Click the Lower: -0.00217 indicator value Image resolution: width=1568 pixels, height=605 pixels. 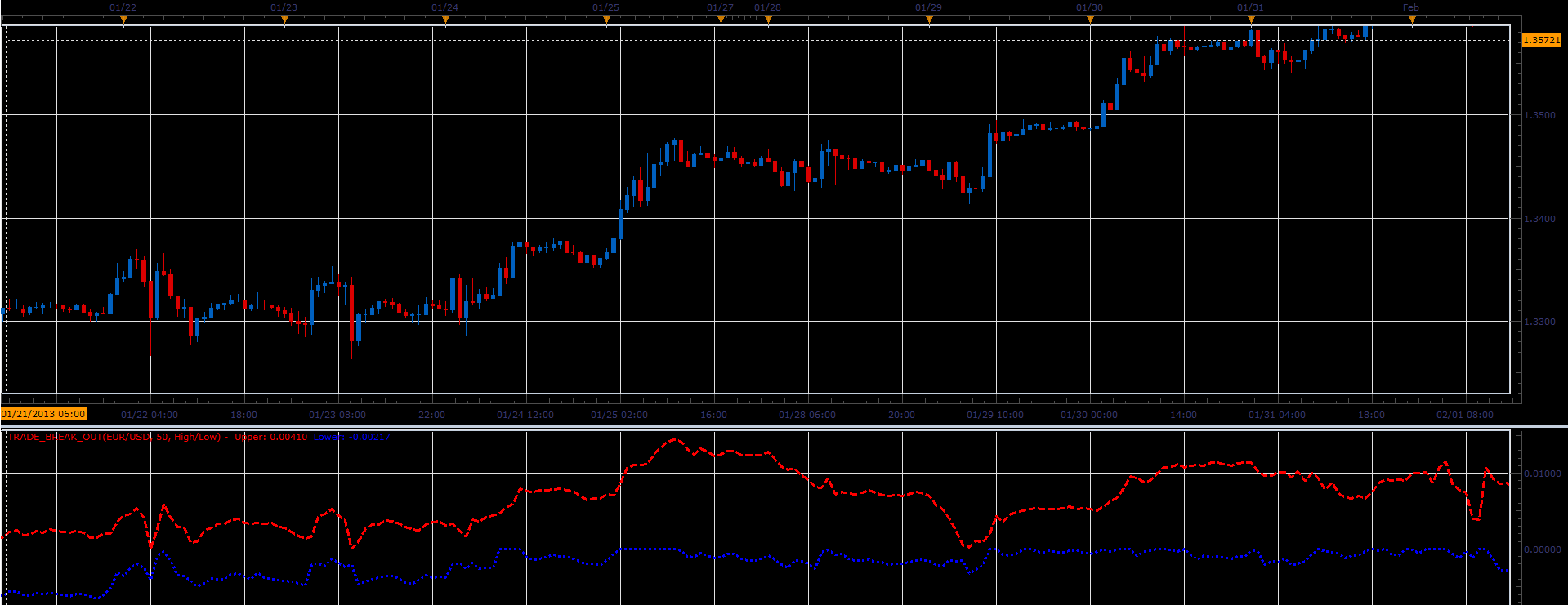352,437
